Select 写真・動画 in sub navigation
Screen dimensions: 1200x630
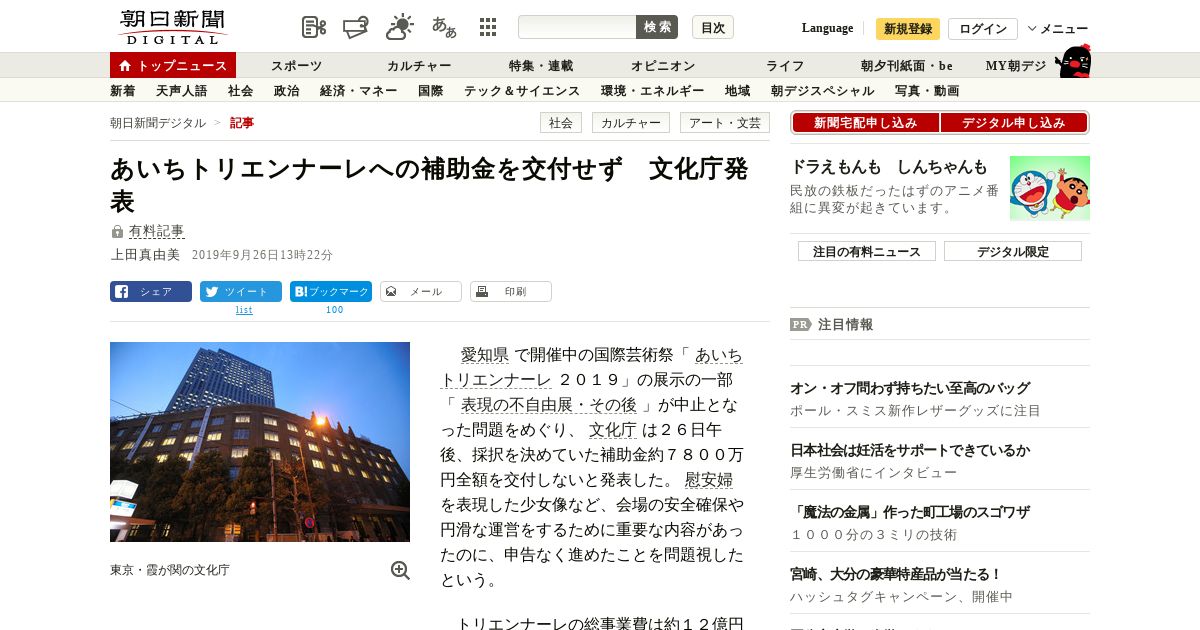point(927,91)
